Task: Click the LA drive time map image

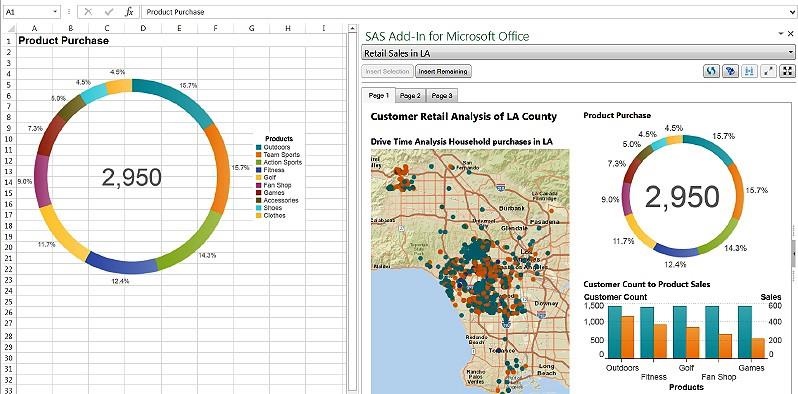Action: pos(470,271)
